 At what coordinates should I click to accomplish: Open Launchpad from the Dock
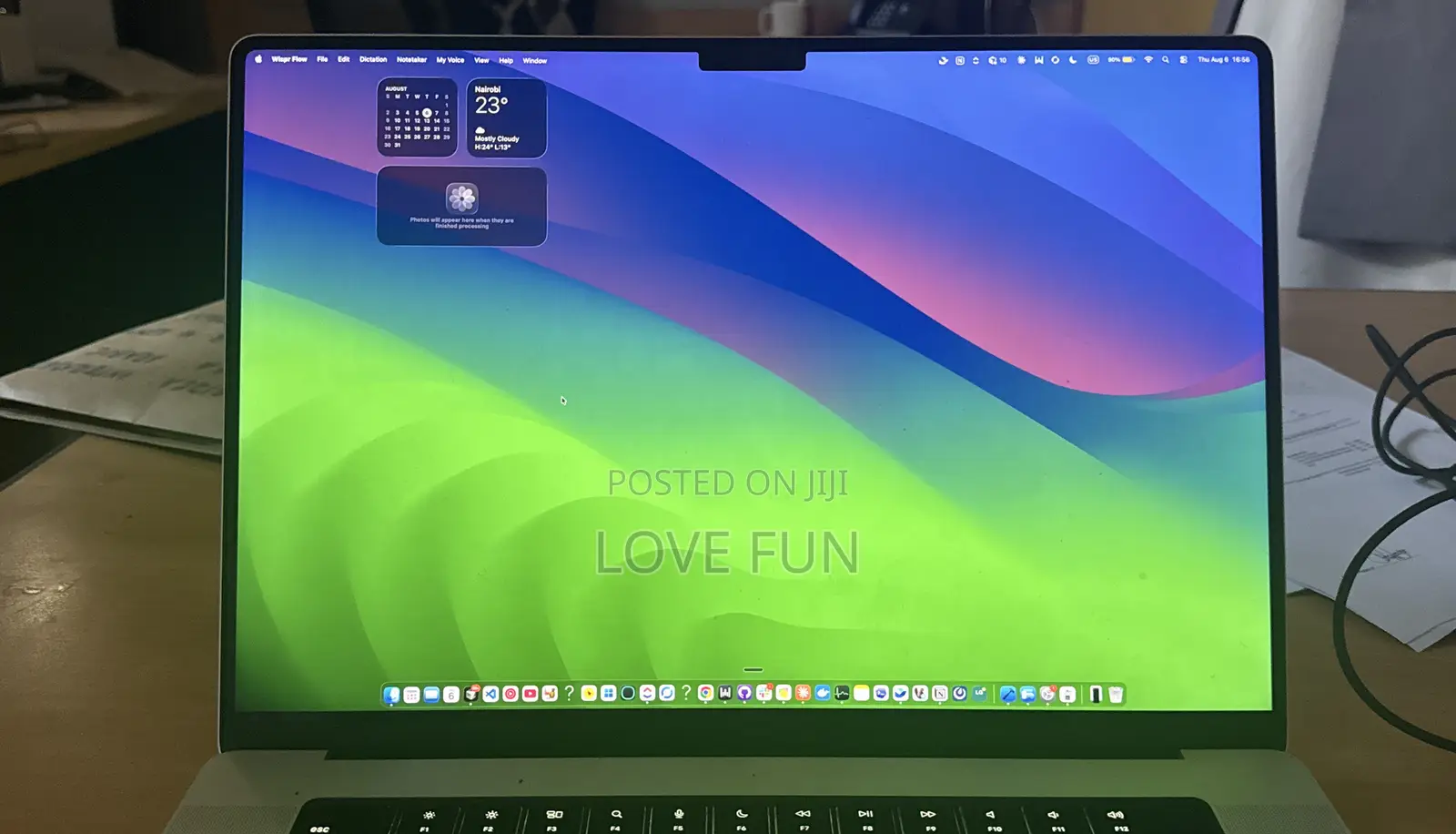click(x=411, y=694)
